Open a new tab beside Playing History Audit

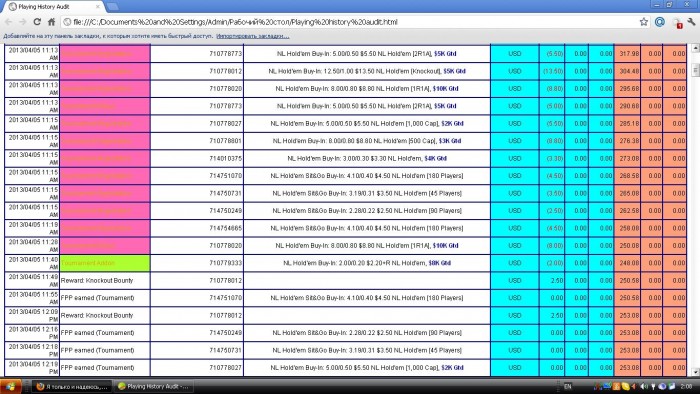click(112, 7)
